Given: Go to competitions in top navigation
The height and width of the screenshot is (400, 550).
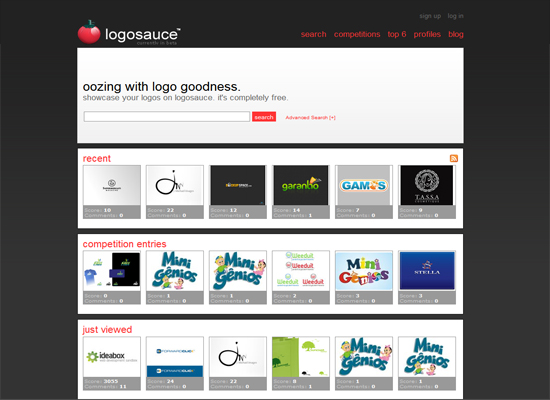Looking at the screenshot, I should pyautogui.click(x=357, y=34).
